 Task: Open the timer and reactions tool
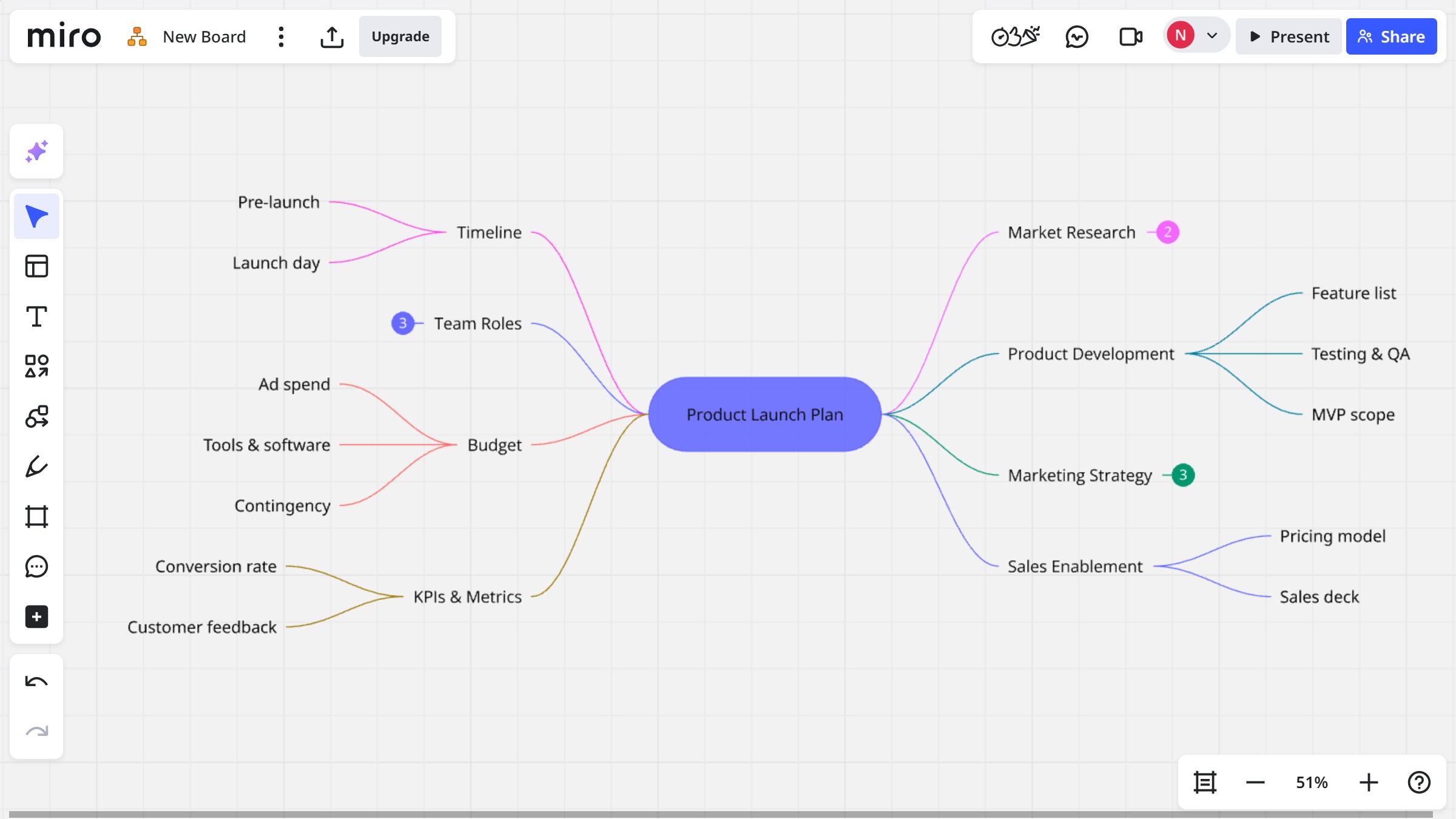point(1014,36)
